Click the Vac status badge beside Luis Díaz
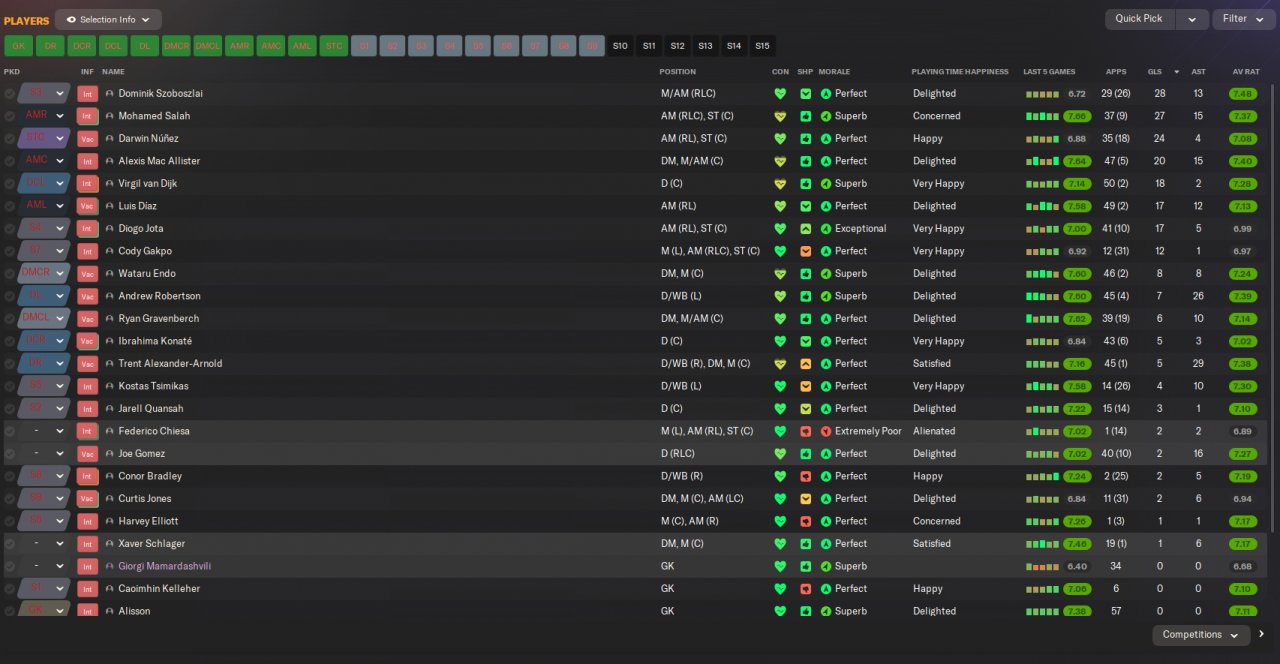Viewport: 1280px width, 664px height. [87, 206]
